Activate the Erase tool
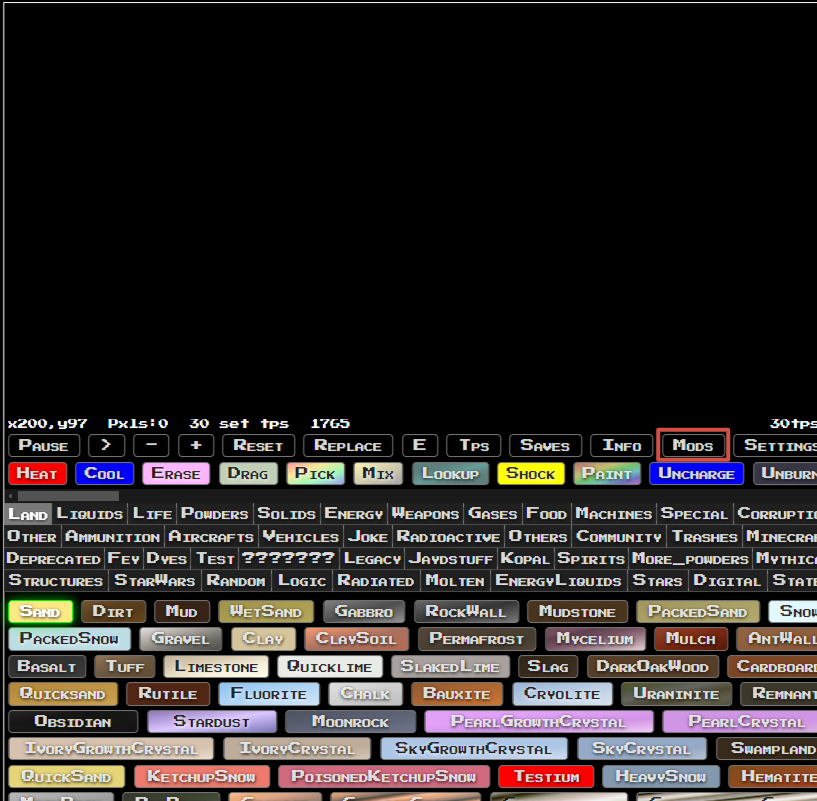Screen dimensions: 817x801 176,474
